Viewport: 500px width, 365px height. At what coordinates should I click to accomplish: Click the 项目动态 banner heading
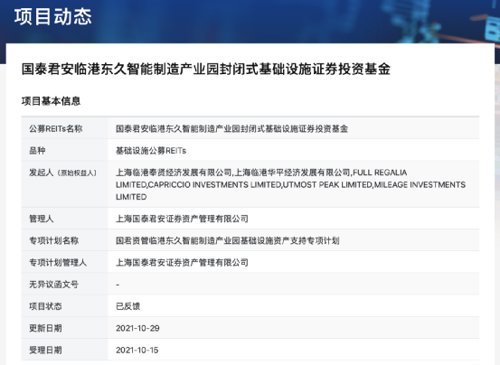click(53, 16)
